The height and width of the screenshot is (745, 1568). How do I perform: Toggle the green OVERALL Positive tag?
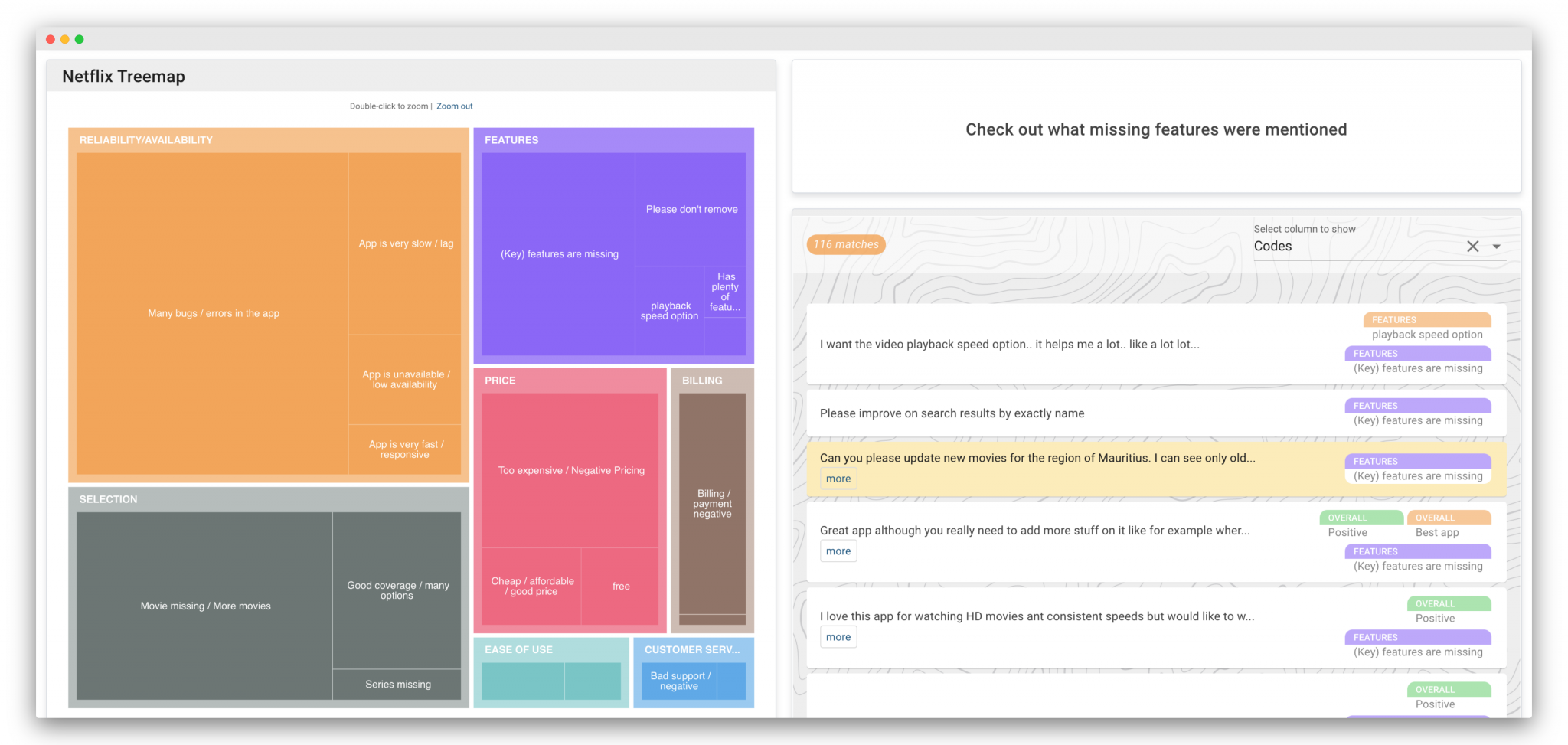coord(1361,518)
